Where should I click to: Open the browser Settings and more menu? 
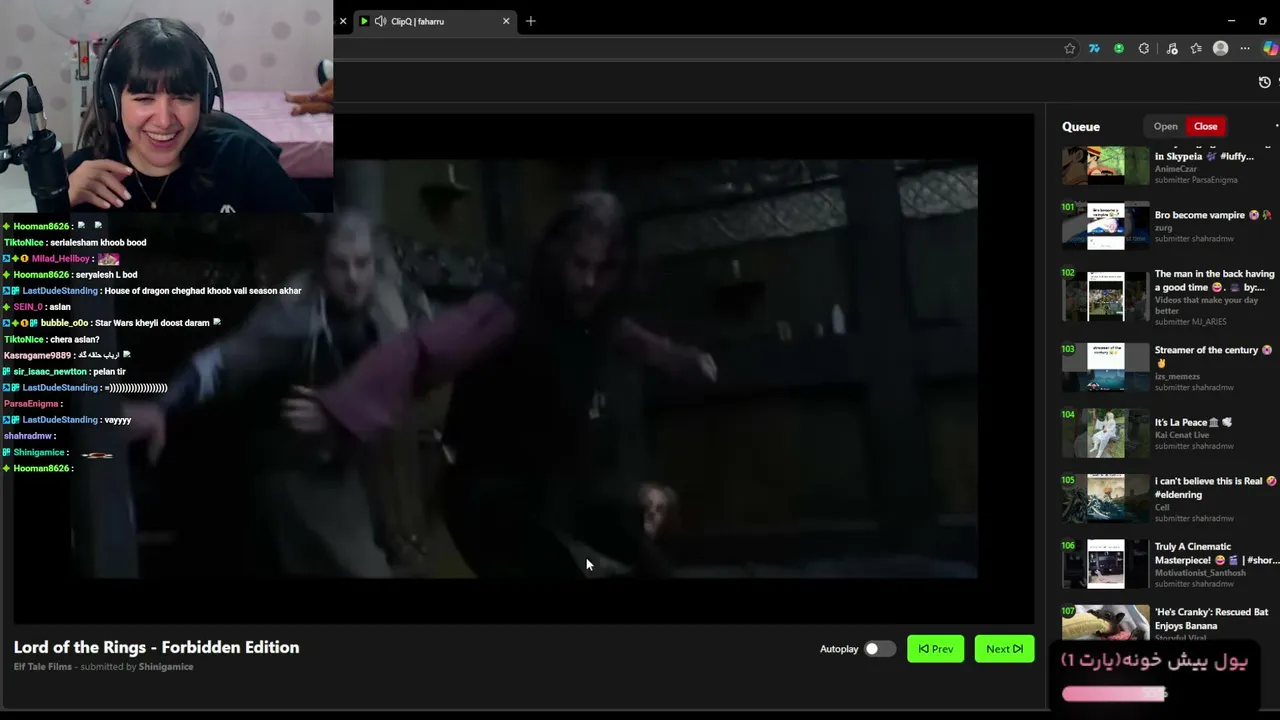(x=1245, y=48)
